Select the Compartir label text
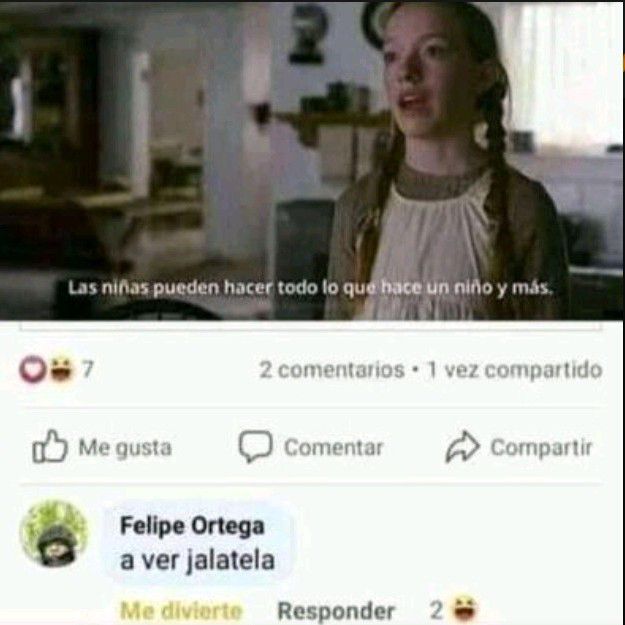 coord(541,448)
